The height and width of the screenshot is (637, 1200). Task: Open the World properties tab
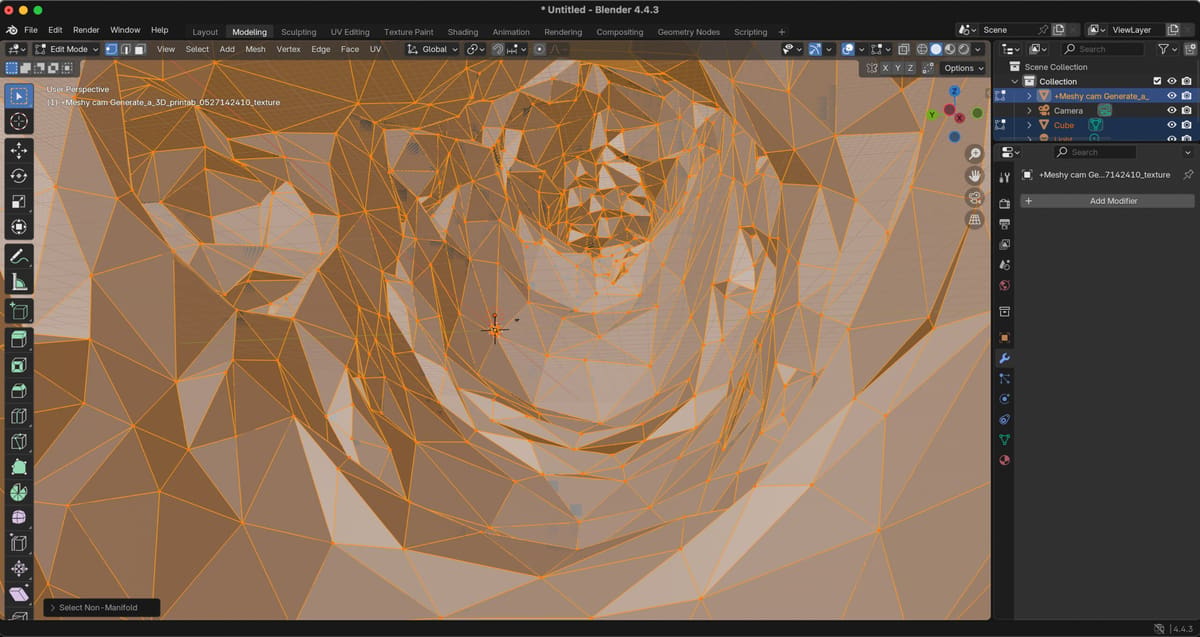tap(1005, 285)
